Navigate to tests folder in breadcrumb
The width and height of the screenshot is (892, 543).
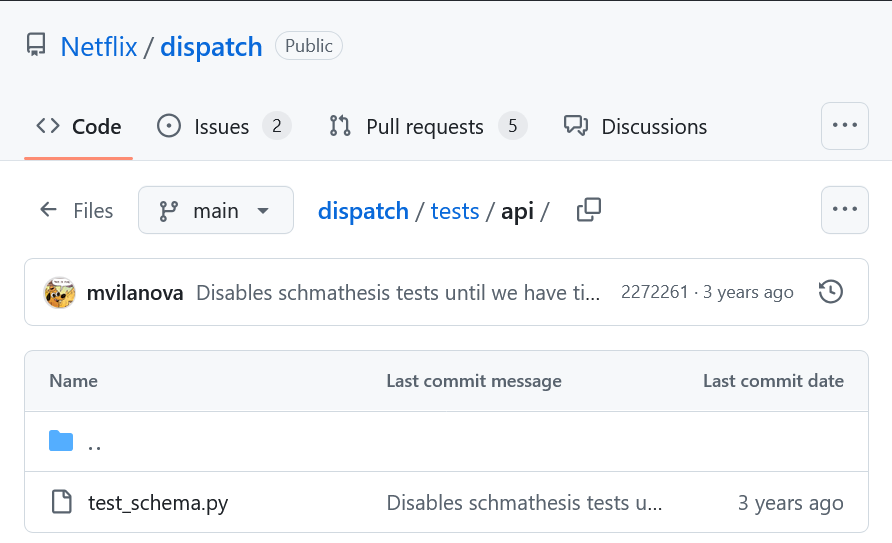point(455,211)
